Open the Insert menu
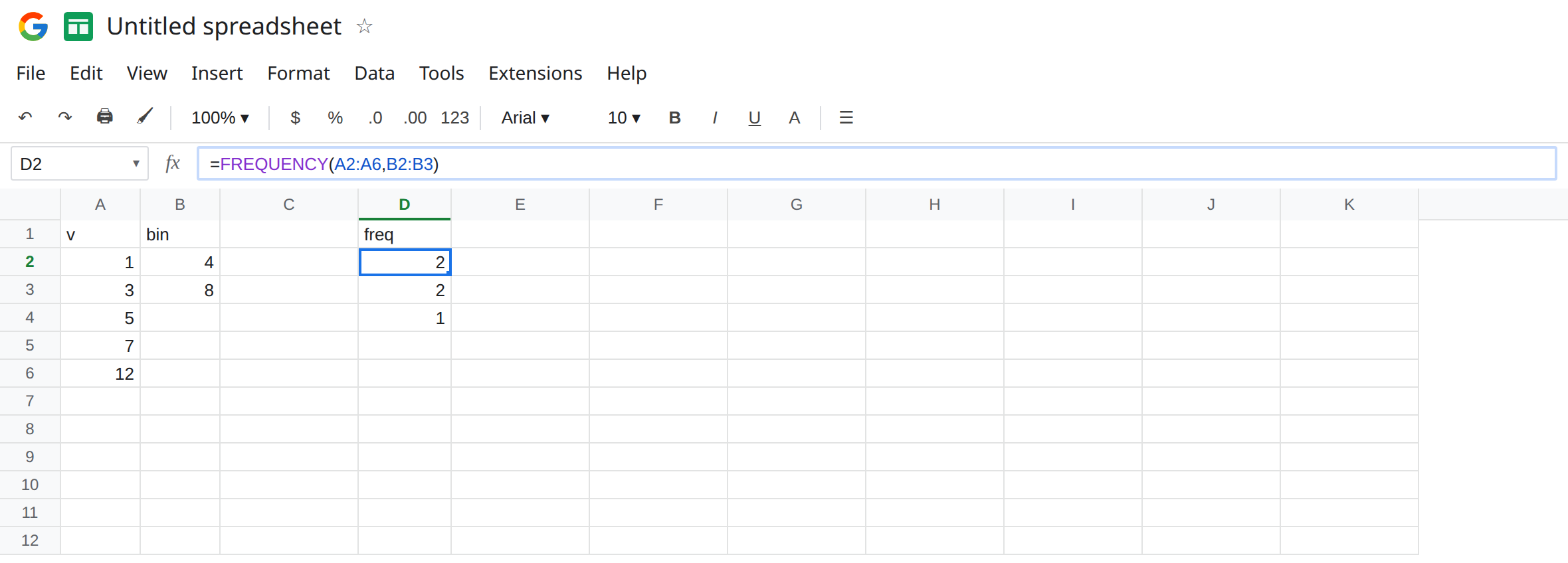The width and height of the screenshot is (1568, 563). point(217,73)
